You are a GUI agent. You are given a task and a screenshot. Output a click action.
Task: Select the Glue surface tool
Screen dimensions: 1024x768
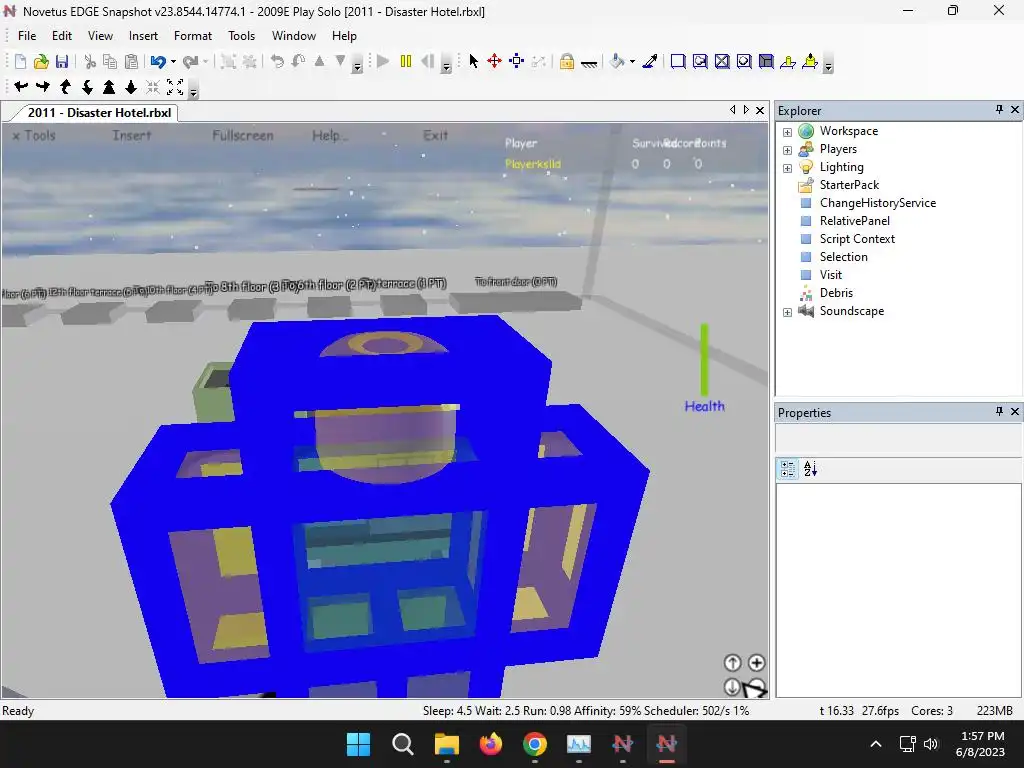700,61
